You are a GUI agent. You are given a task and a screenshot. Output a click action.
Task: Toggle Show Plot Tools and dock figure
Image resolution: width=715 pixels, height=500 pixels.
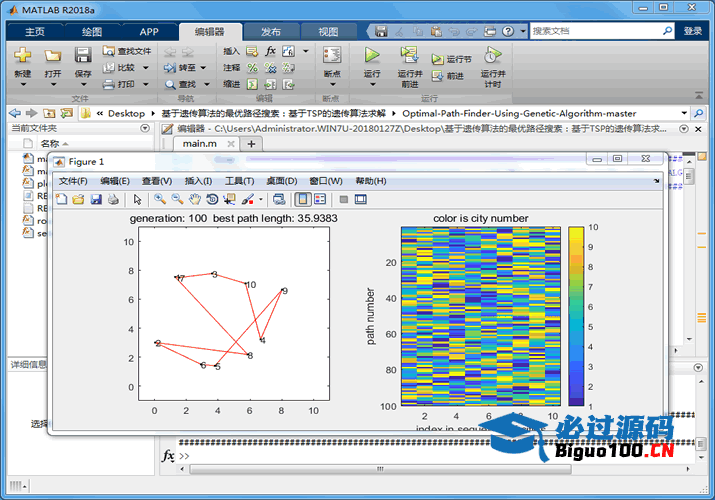pyautogui.click(x=361, y=199)
